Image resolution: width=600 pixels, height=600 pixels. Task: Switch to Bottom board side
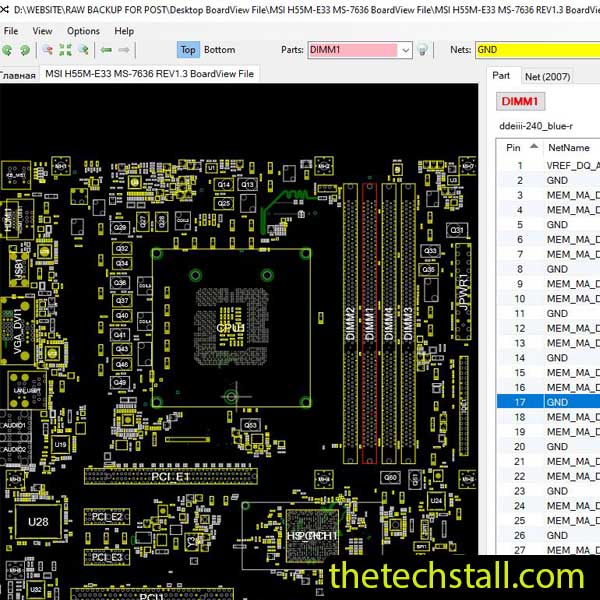[x=220, y=50]
